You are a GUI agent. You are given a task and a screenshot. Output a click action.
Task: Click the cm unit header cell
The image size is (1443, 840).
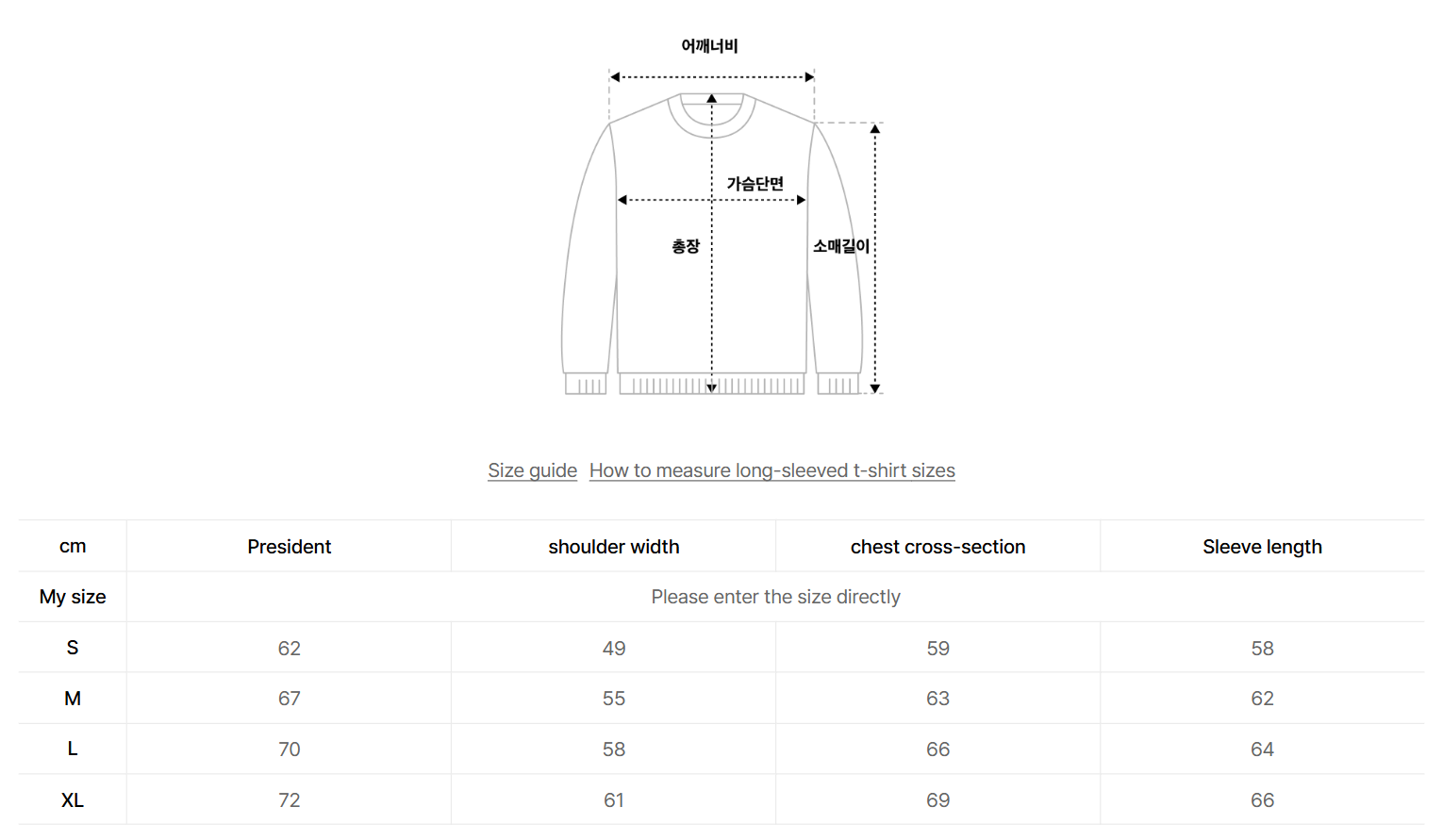click(x=73, y=547)
